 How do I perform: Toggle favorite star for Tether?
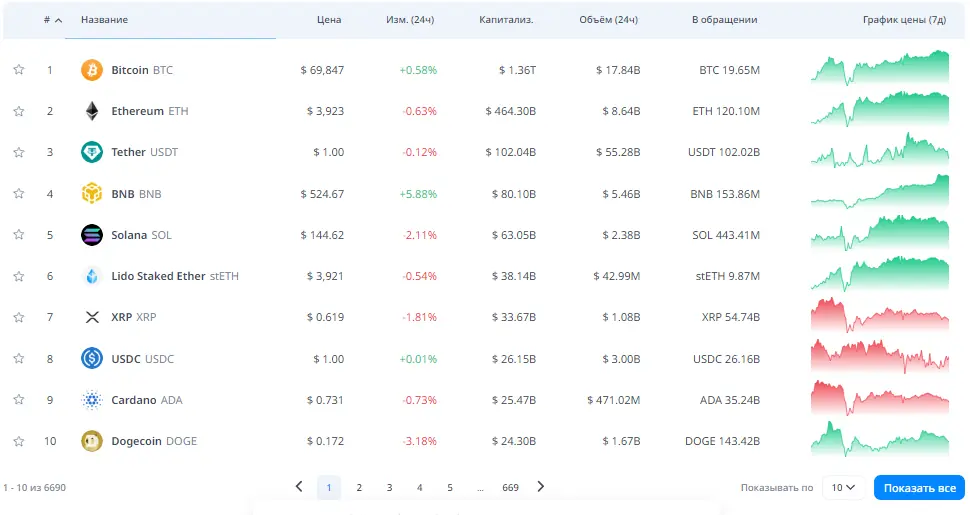click(19, 152)
